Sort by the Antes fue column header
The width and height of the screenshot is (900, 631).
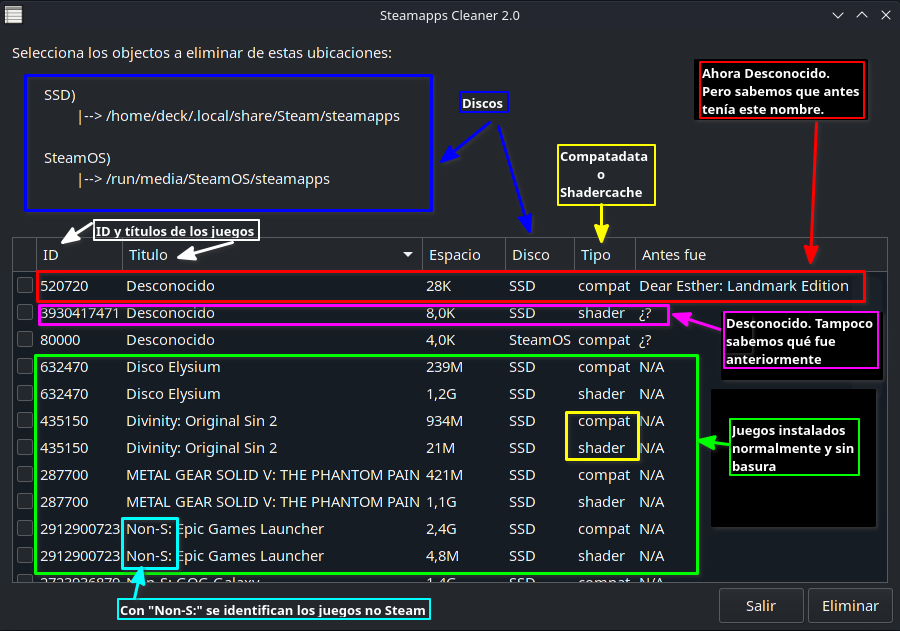[x=761, y=254]
